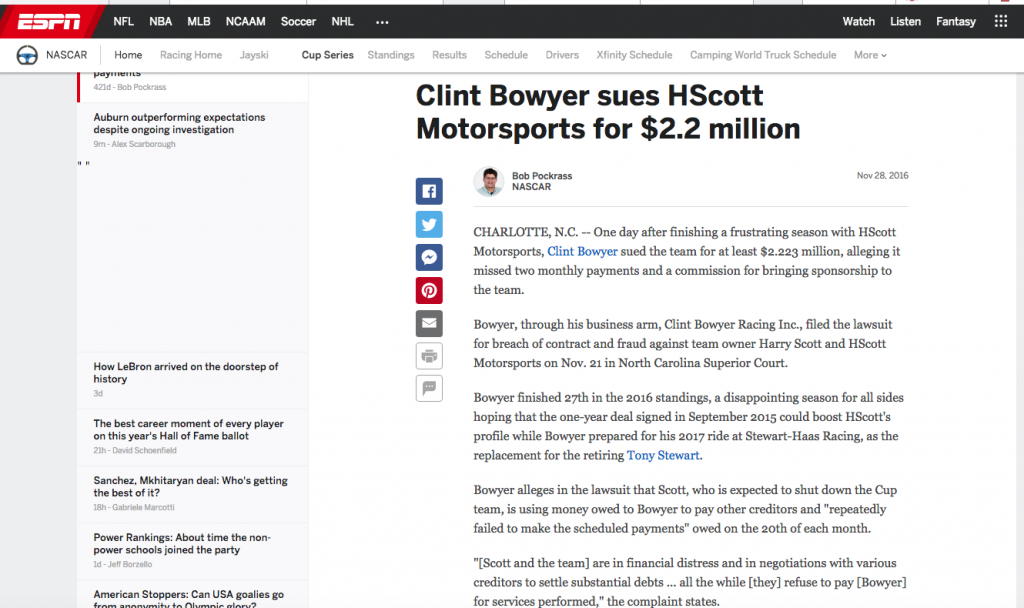Print the article
This screenshot has width=1024, height=608.
pyautogui.click(x=429, y=356)
